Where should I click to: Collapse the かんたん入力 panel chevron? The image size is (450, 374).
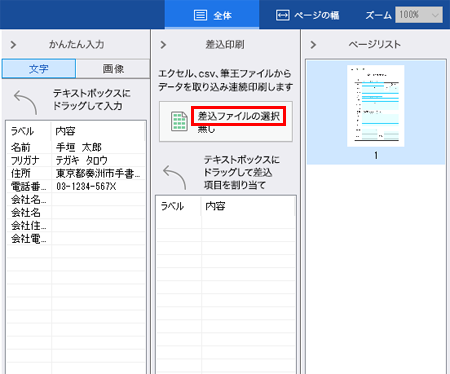click(13, 45)
